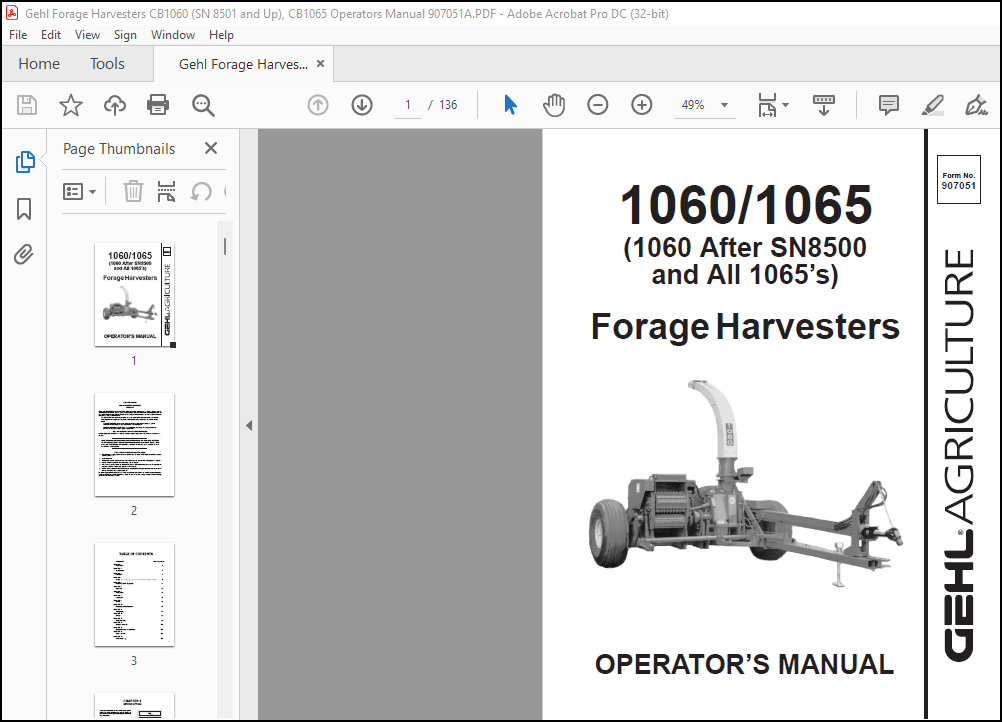Open the Attachments paperclip panel
Image resolution: width=1002 pixels, height=722 pixels.
click(x=24, y=254)
